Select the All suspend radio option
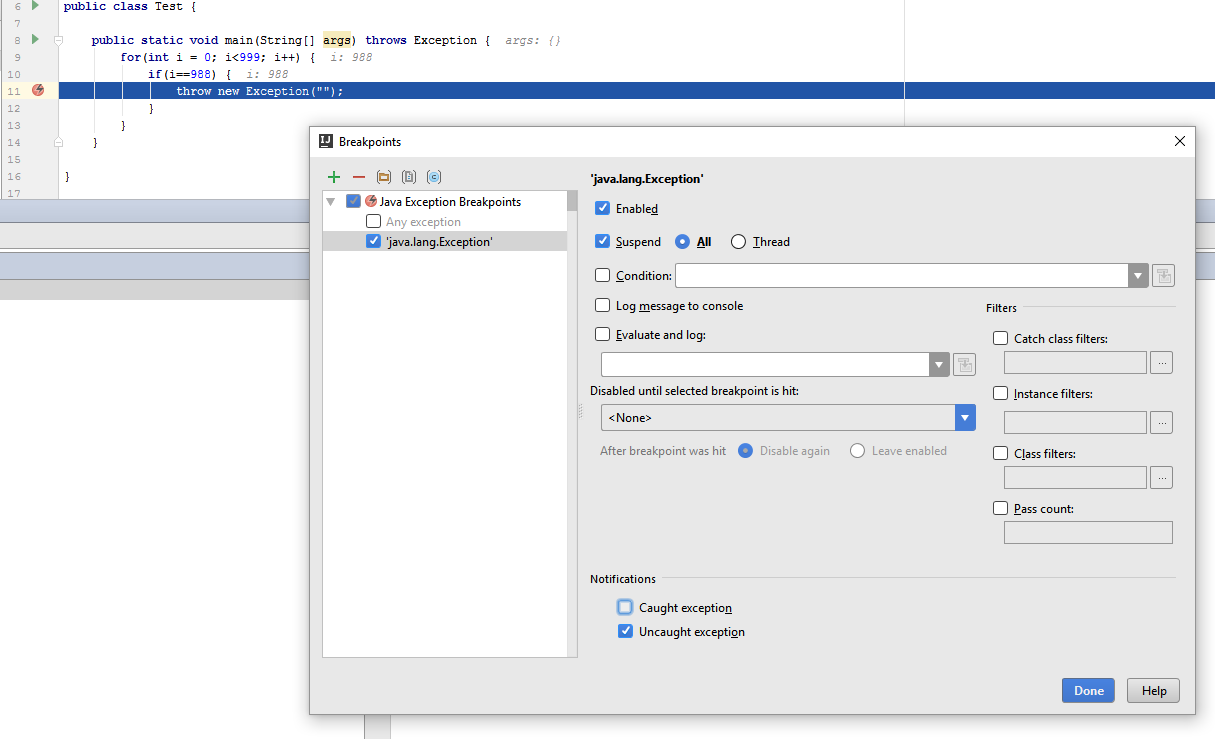This screenshot has width=1215, height=739. (683, 241)
